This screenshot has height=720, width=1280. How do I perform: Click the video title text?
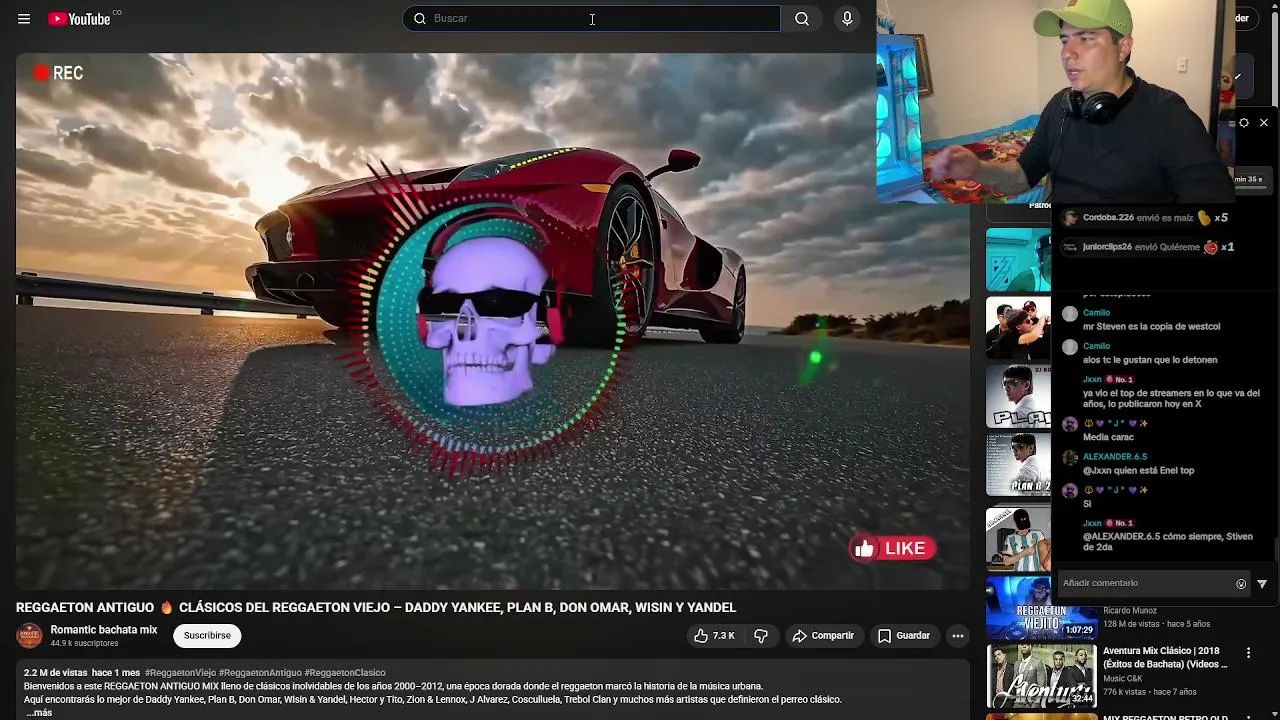click(x=376, y=607)
